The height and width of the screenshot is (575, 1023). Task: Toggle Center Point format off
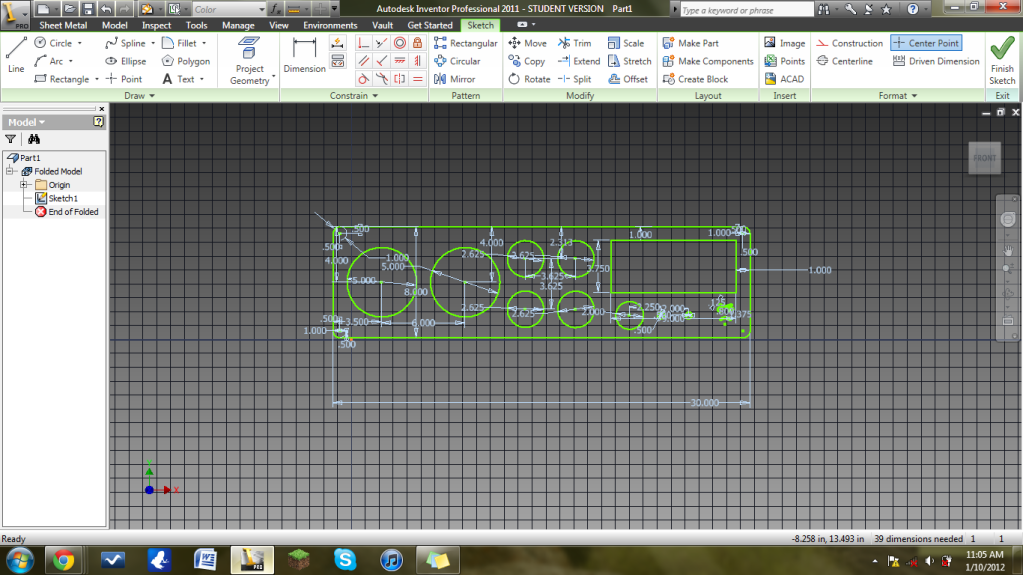[926, 43]
